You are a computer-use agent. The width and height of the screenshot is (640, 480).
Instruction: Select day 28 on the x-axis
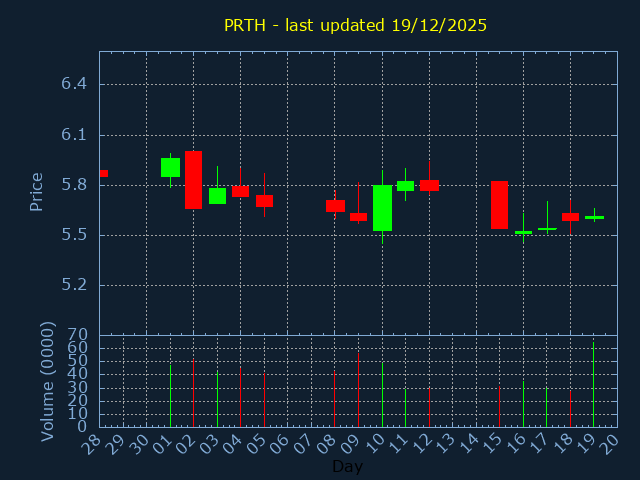point(94,444)
